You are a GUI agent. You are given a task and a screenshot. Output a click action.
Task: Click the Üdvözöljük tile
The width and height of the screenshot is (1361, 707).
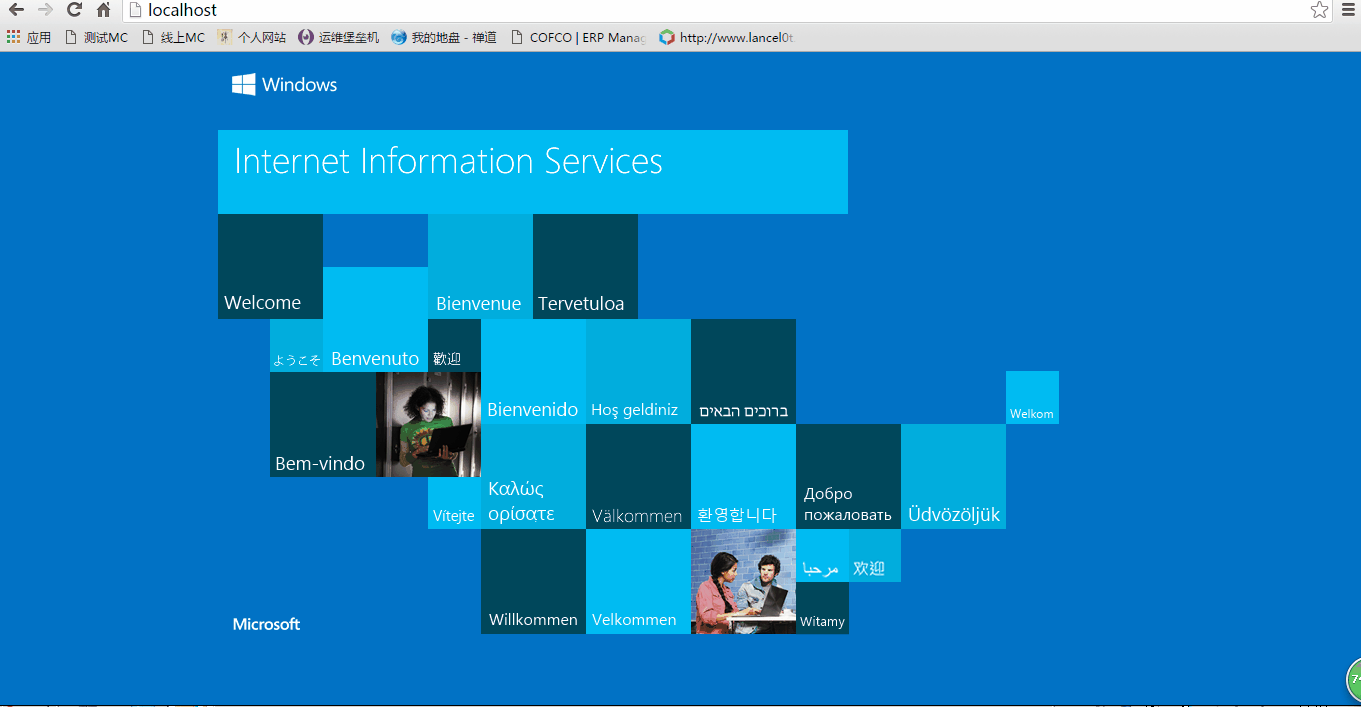click(953, 476)
